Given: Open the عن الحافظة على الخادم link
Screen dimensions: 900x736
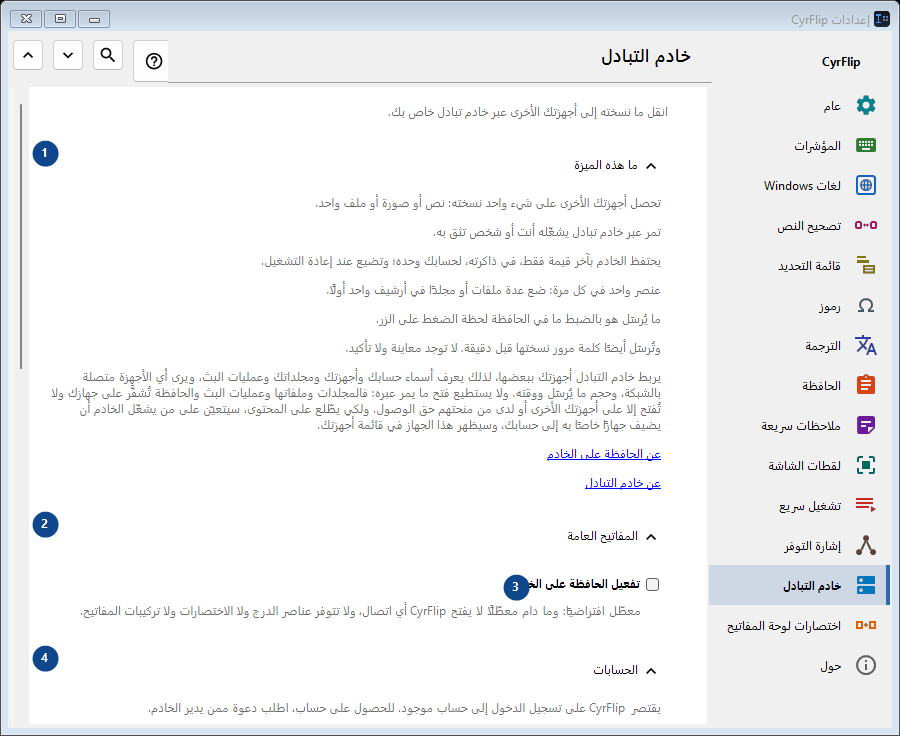Looking at the screenshot, I should pyautogui.click(x=604, y=454).
